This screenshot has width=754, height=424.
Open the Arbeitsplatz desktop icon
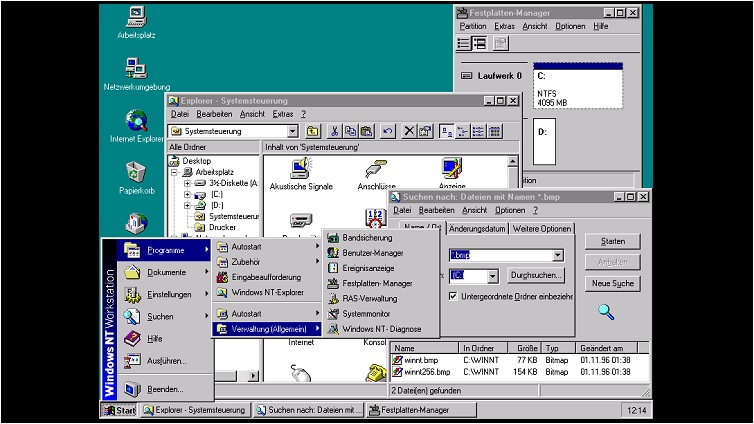(137, 20)
